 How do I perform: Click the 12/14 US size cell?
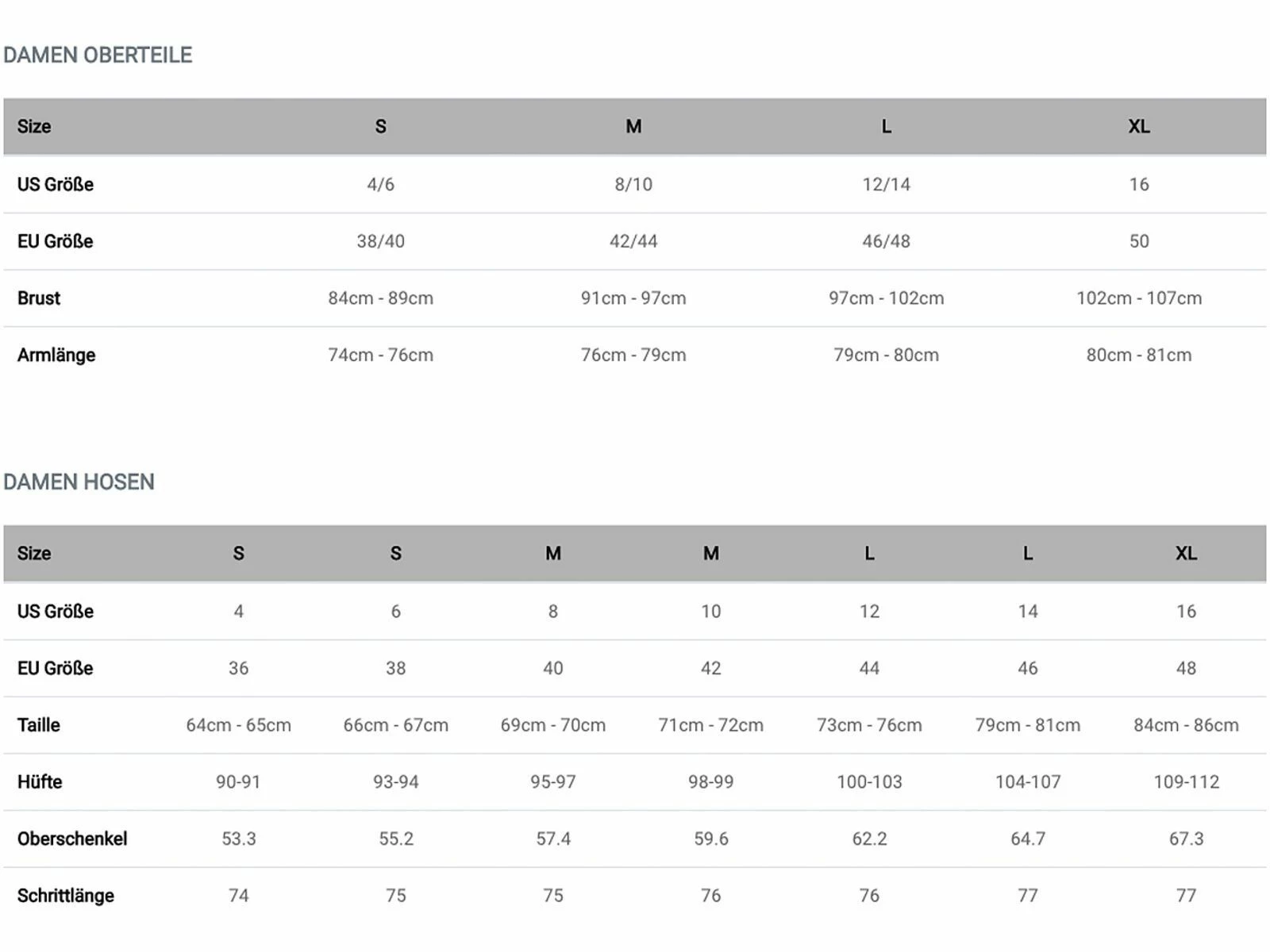coord(886,184)
